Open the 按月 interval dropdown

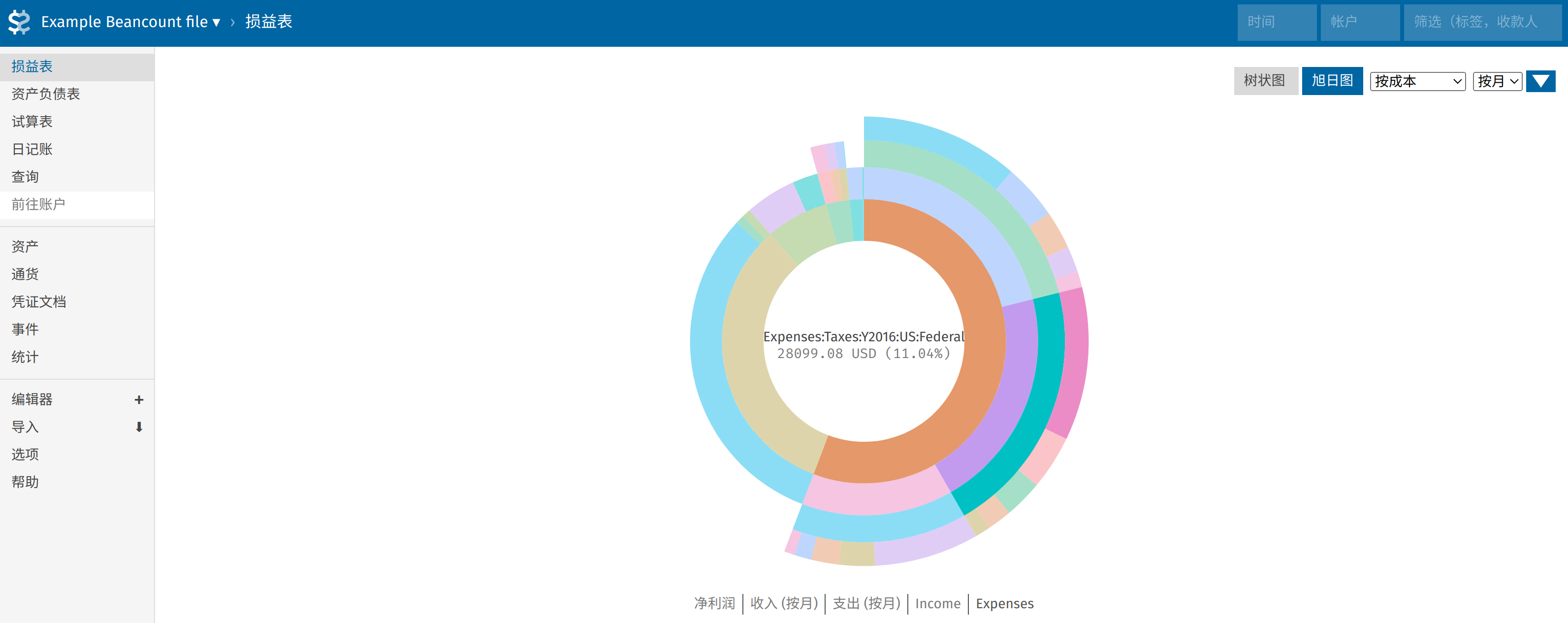point(1497,81)
